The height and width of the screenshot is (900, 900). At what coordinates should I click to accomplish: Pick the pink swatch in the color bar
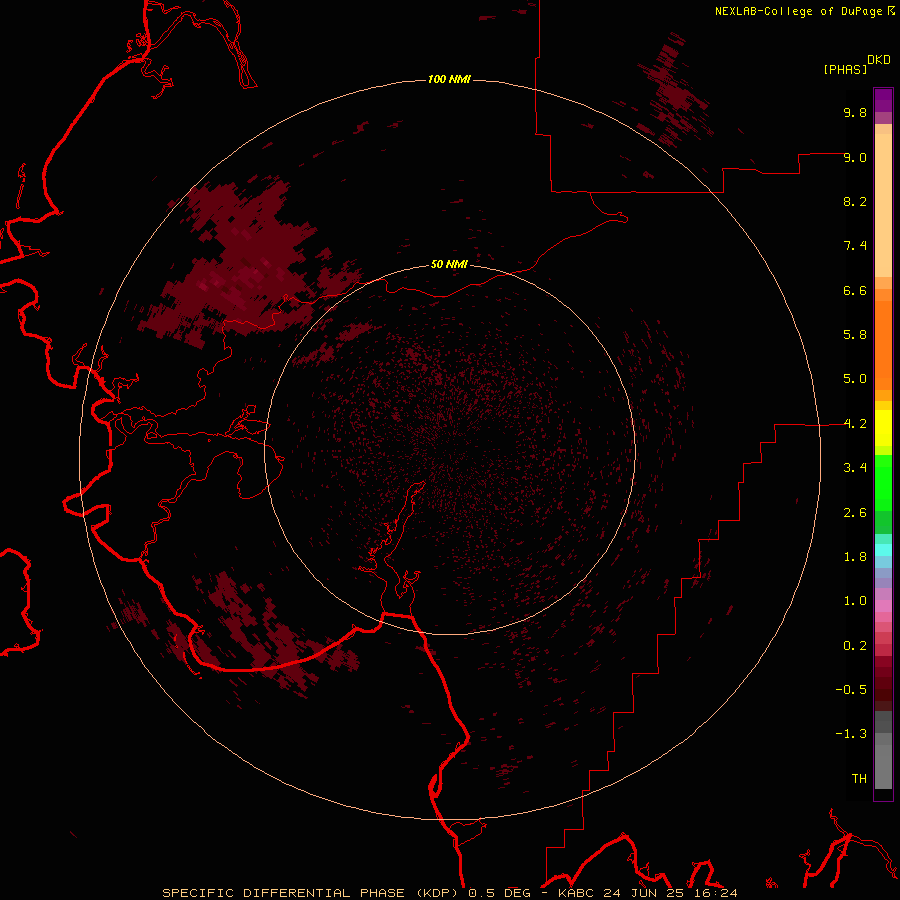[x=883, y=606]
